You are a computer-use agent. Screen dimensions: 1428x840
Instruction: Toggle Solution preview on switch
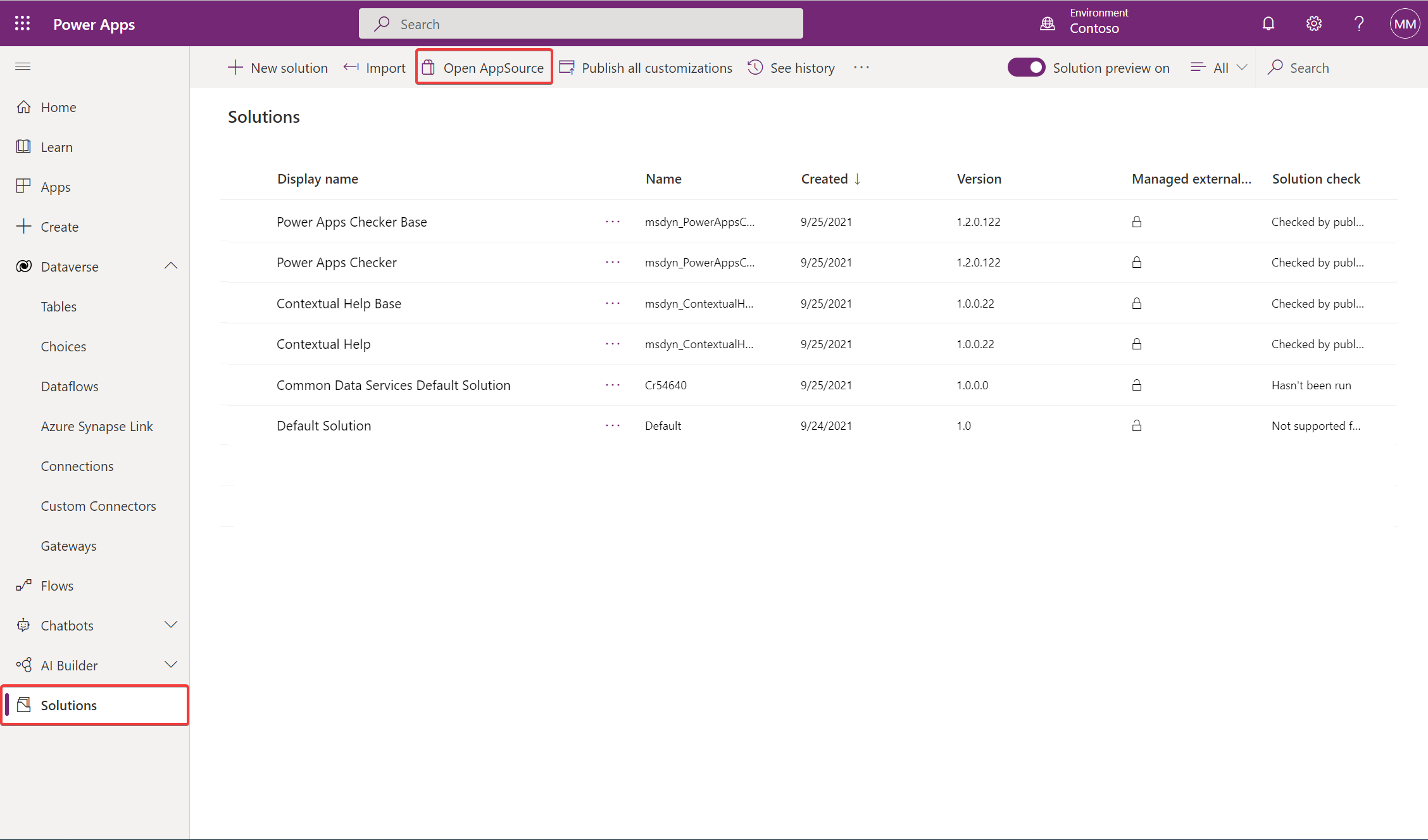click(x=1026, y=67)
